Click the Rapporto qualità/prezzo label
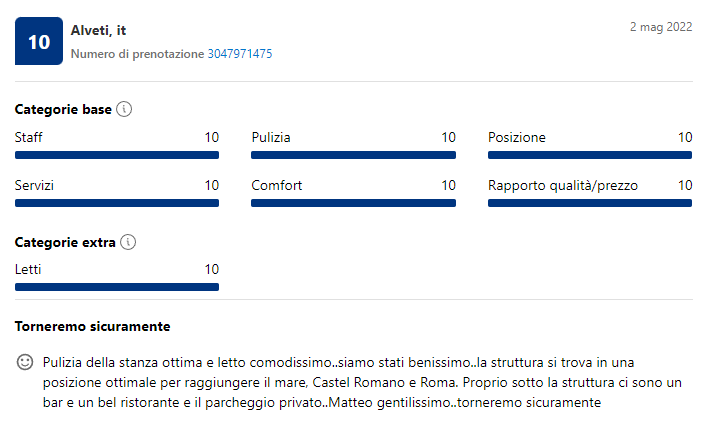710x425 pixels. (563, 186)
